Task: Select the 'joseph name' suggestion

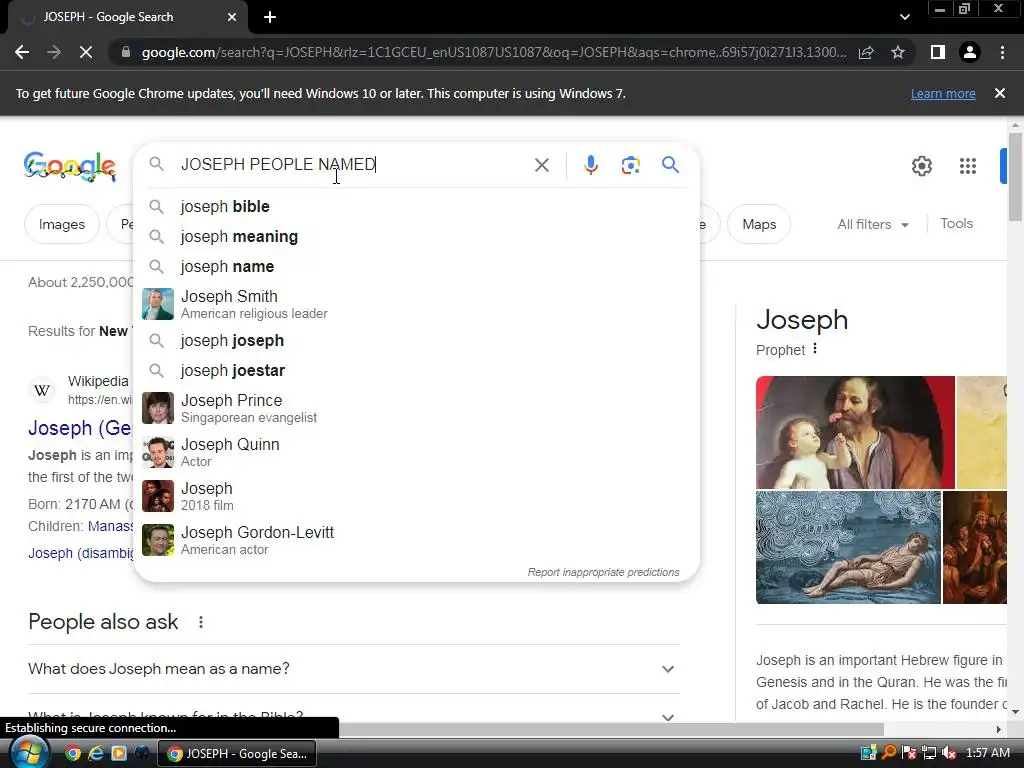Action: click(x=417, y=266)
